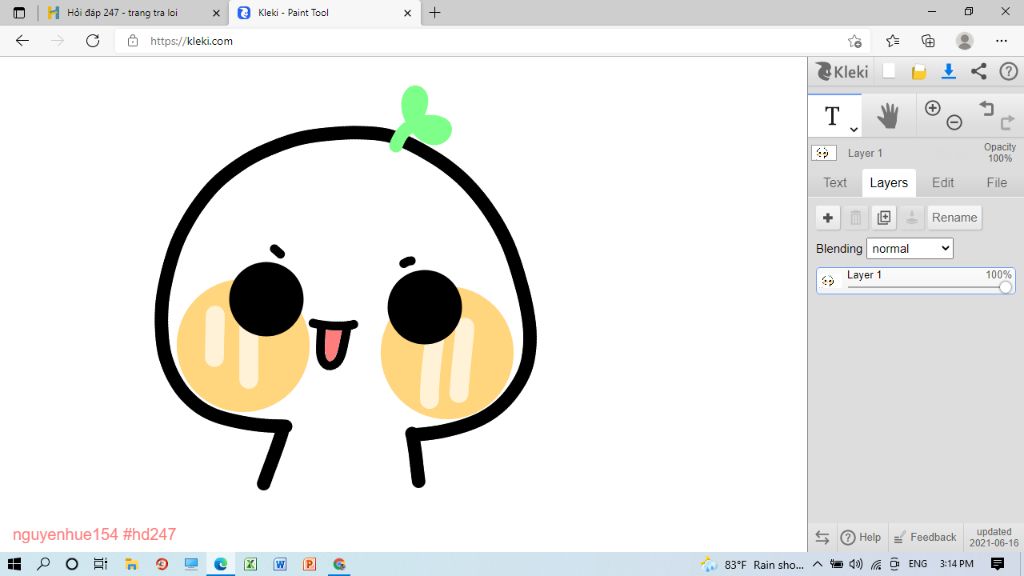Select the Hand pan tool
The width and height of the screenshot is (1024, 576).
(888, 116)
